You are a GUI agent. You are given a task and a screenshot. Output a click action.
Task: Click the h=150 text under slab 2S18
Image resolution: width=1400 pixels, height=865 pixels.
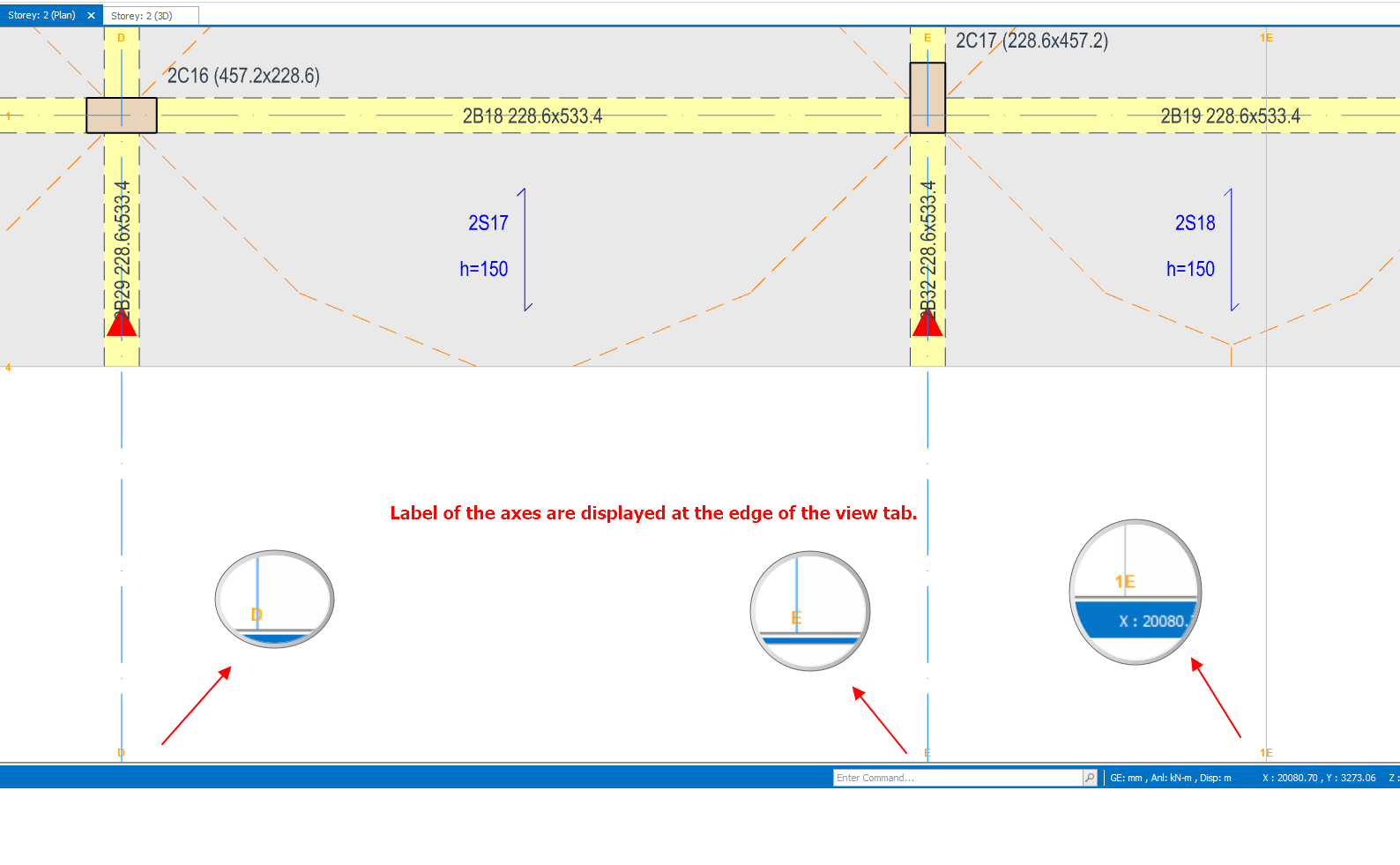click(x=1190, y=269)
